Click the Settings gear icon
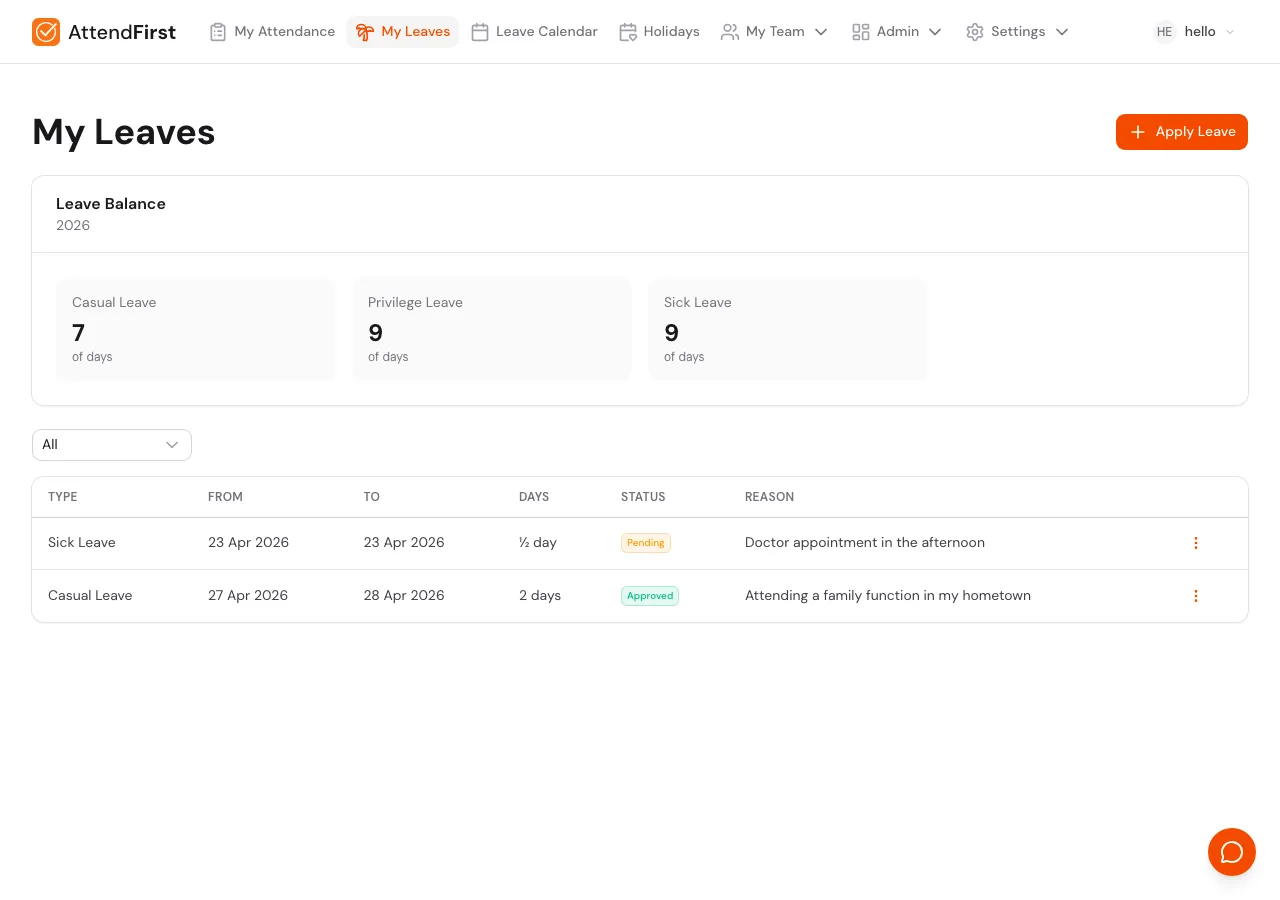 click(x=975, y=31)
